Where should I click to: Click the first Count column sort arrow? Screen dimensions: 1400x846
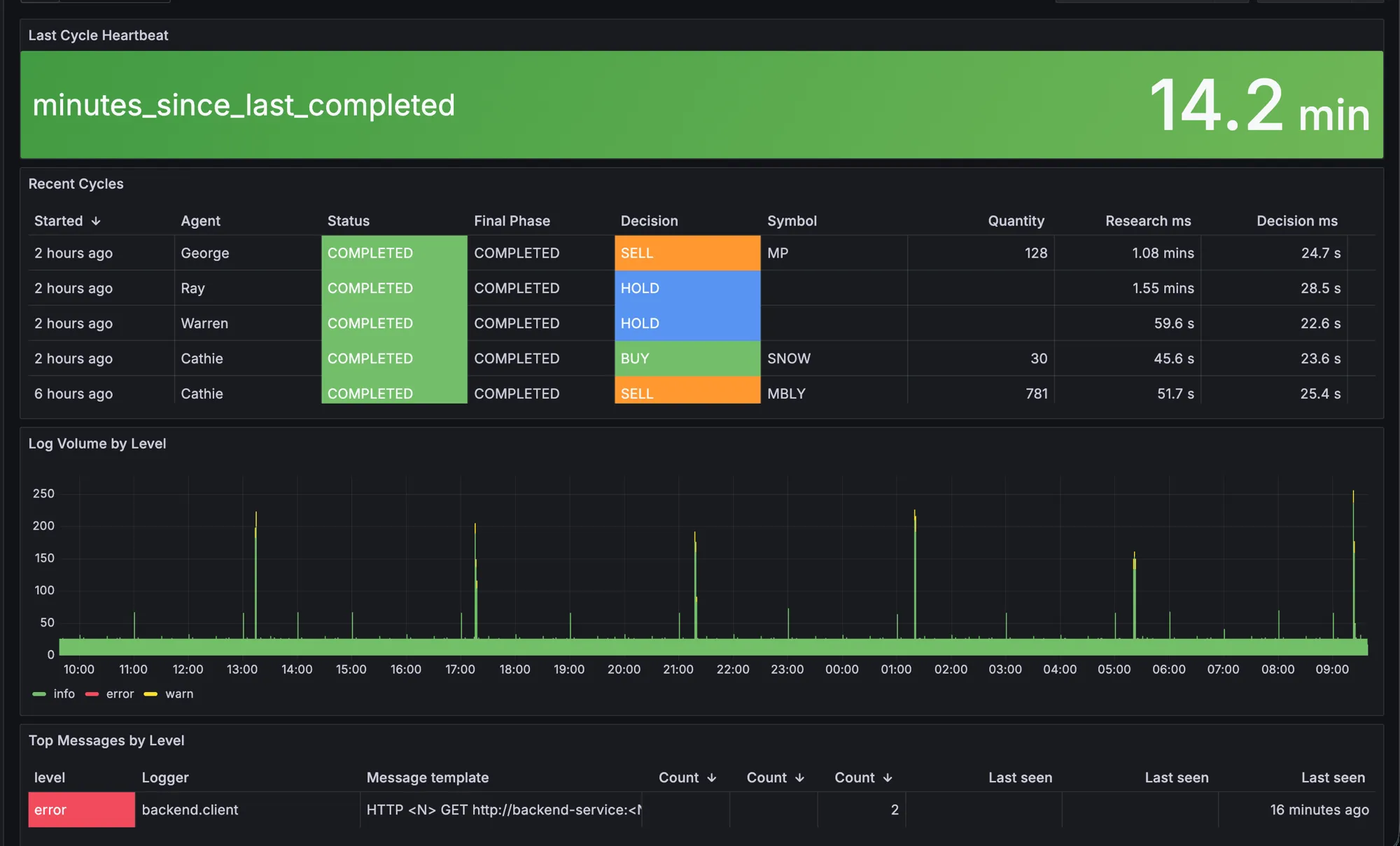712,778
